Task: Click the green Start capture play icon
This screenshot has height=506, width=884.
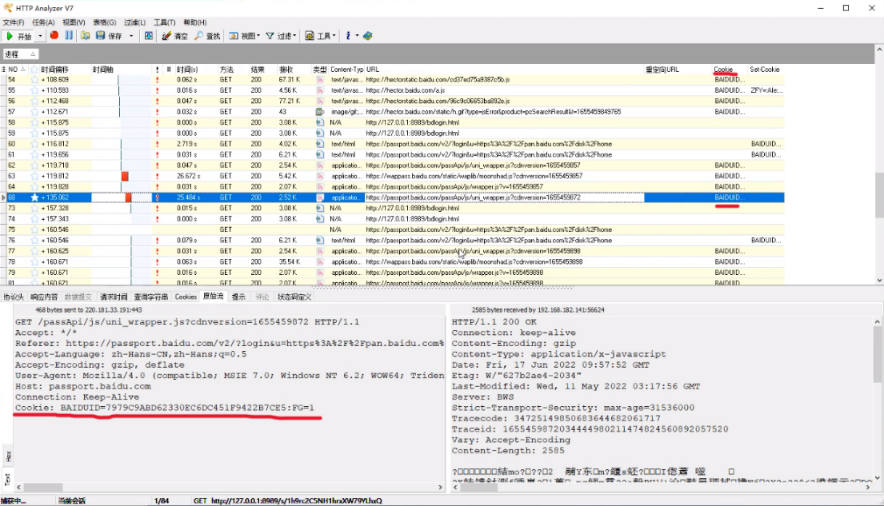Action: coord(10,36)
